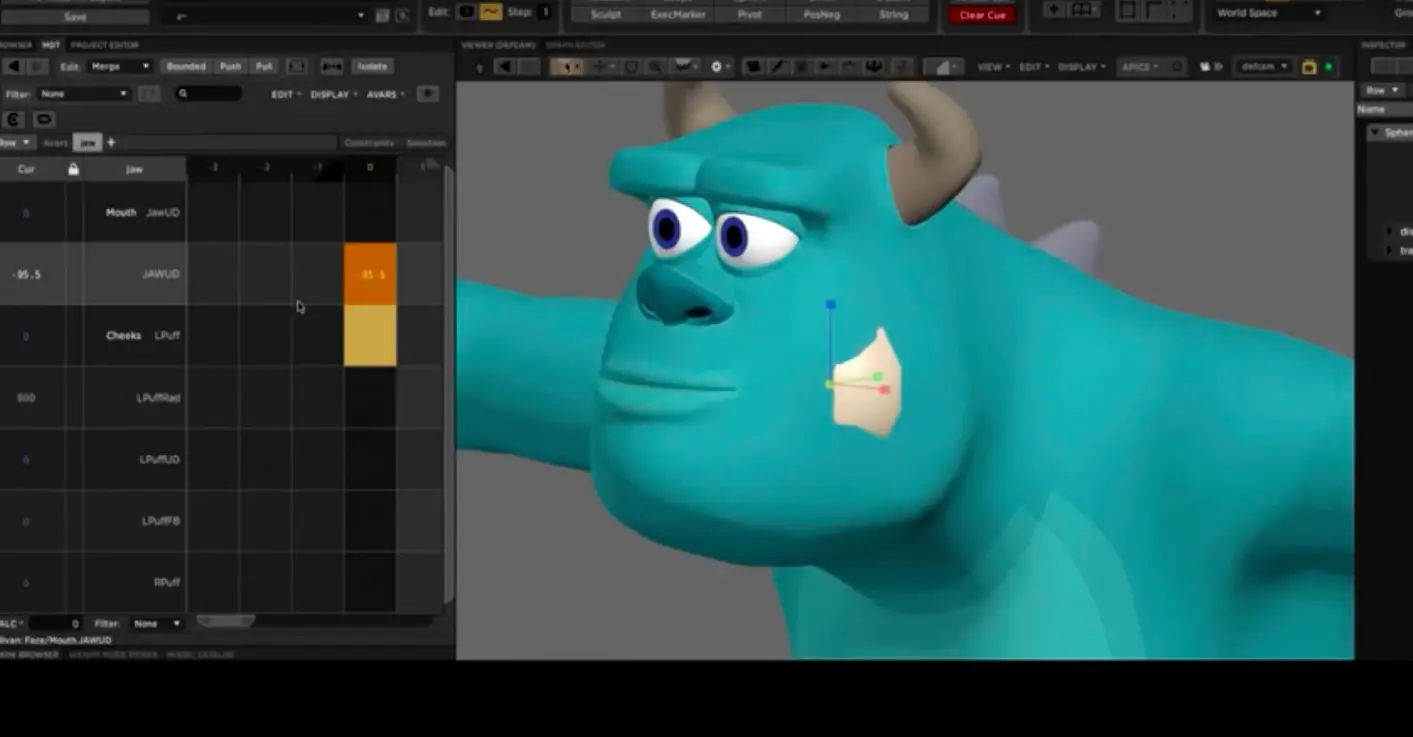Screen dimensions: 1413x737
Task: Select the Sculpt tool
Action: click(x=604, y=14)
